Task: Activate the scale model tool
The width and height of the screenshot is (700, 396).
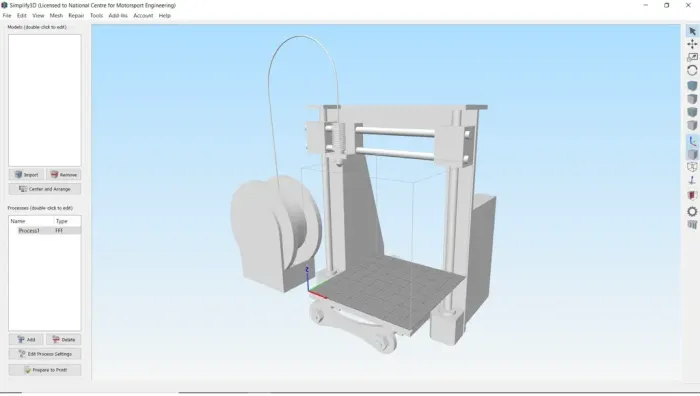Action: (692, 57)
